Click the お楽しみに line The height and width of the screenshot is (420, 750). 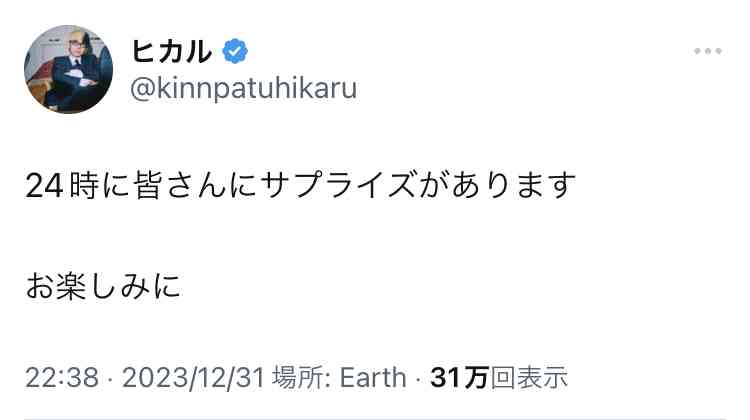click(x=103, y=287)
